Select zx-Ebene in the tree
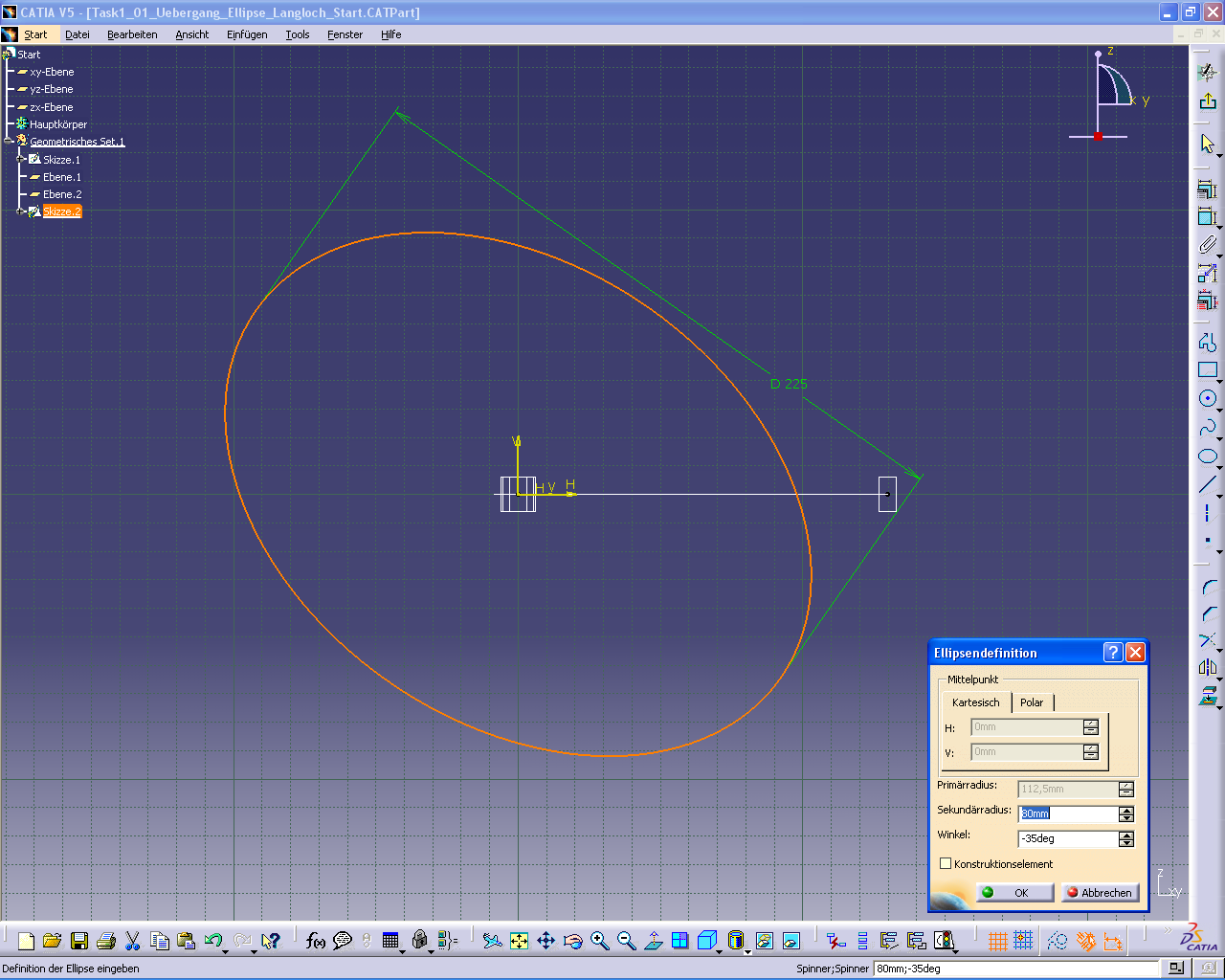This screenshot has height=980, width=1225. click(52, 107)
